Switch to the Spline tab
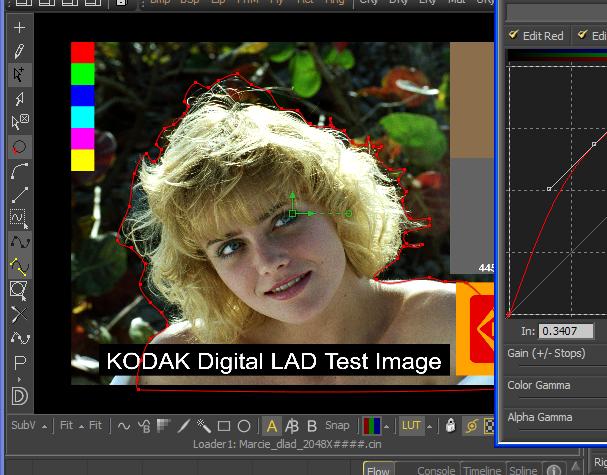This screenshot has height=475, width=607. (523, 470)
